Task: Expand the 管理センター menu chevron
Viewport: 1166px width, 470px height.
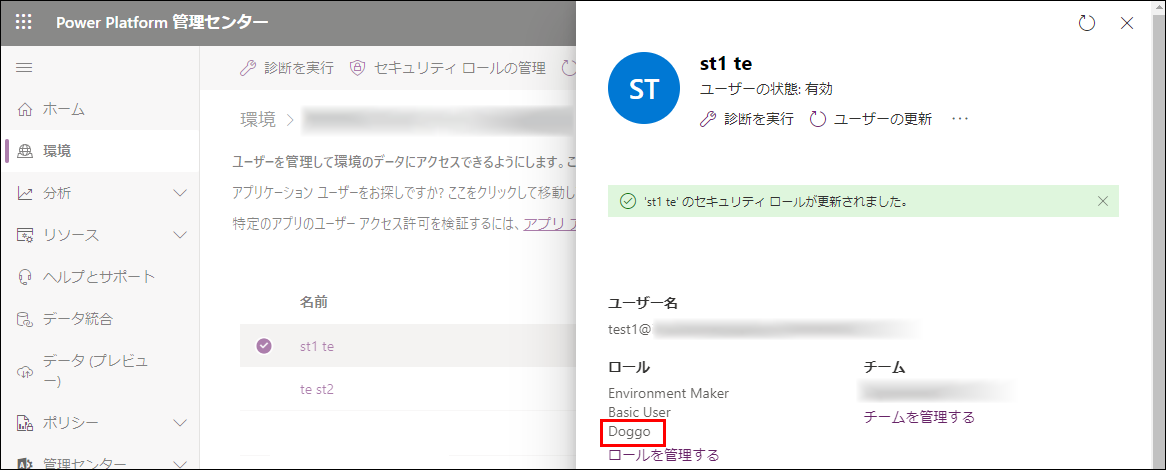Action: tap(180, 463)
